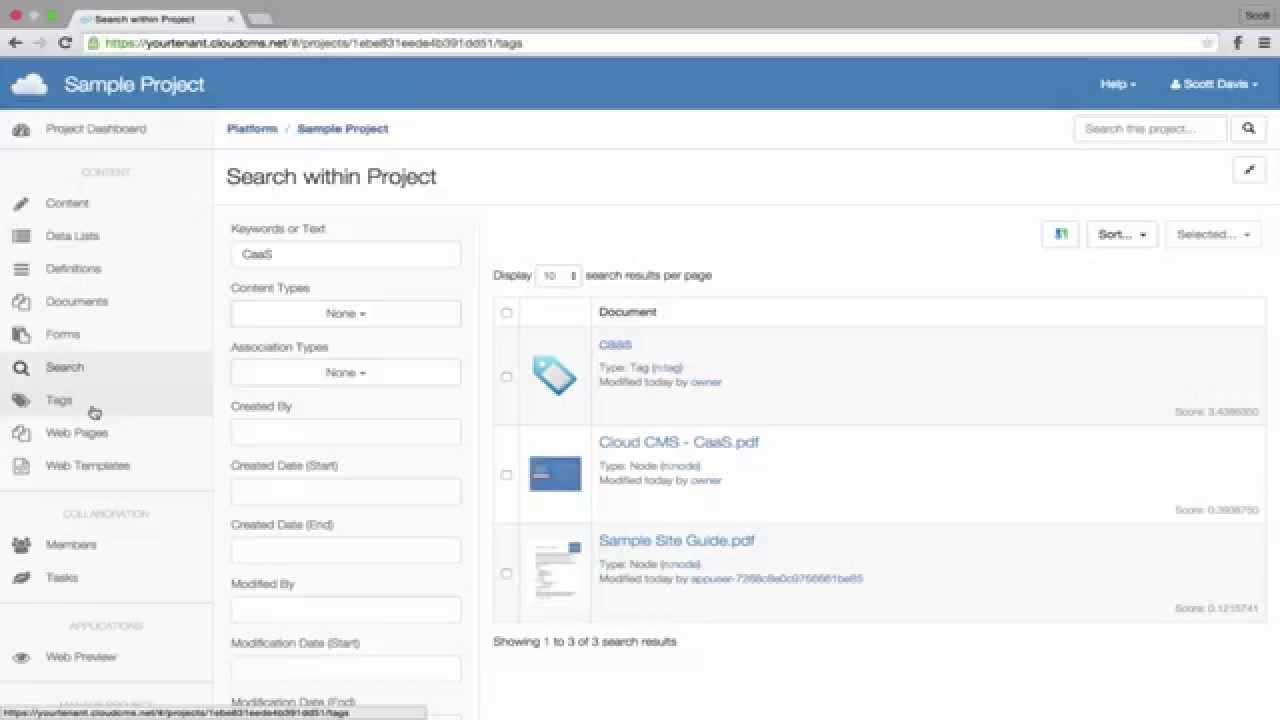This screenshot has height=720, width=1280.
Task: Select Content in the sidebar
Action: pos(67,203)
